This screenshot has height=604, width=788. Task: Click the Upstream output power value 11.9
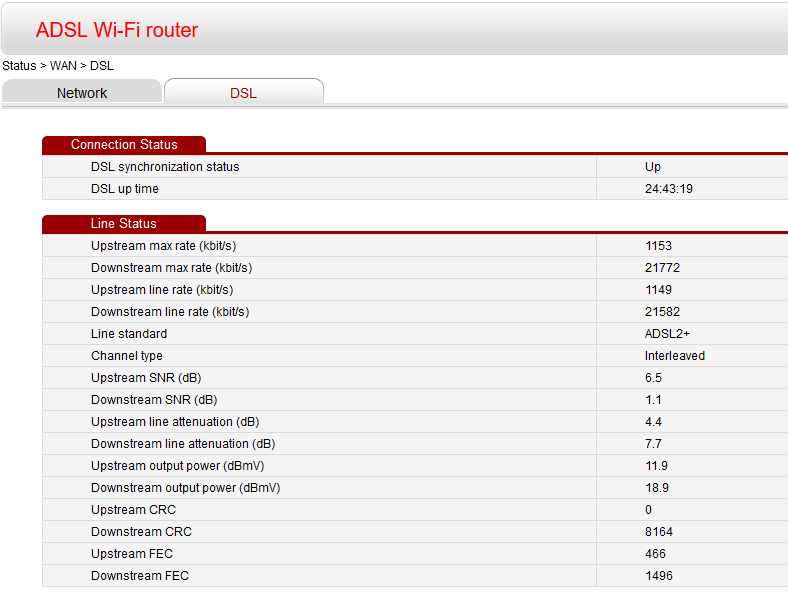click(x=656, y=466)
